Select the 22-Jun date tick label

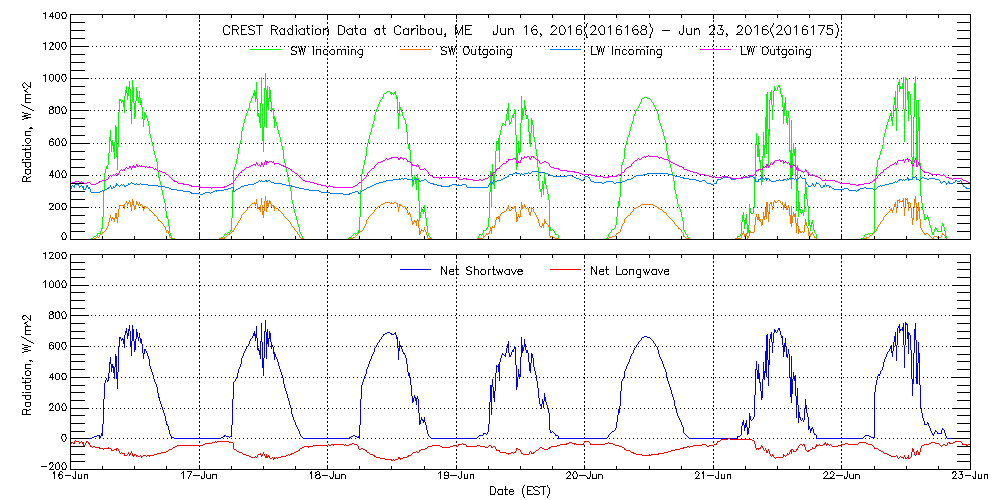(x=842, y=477)
